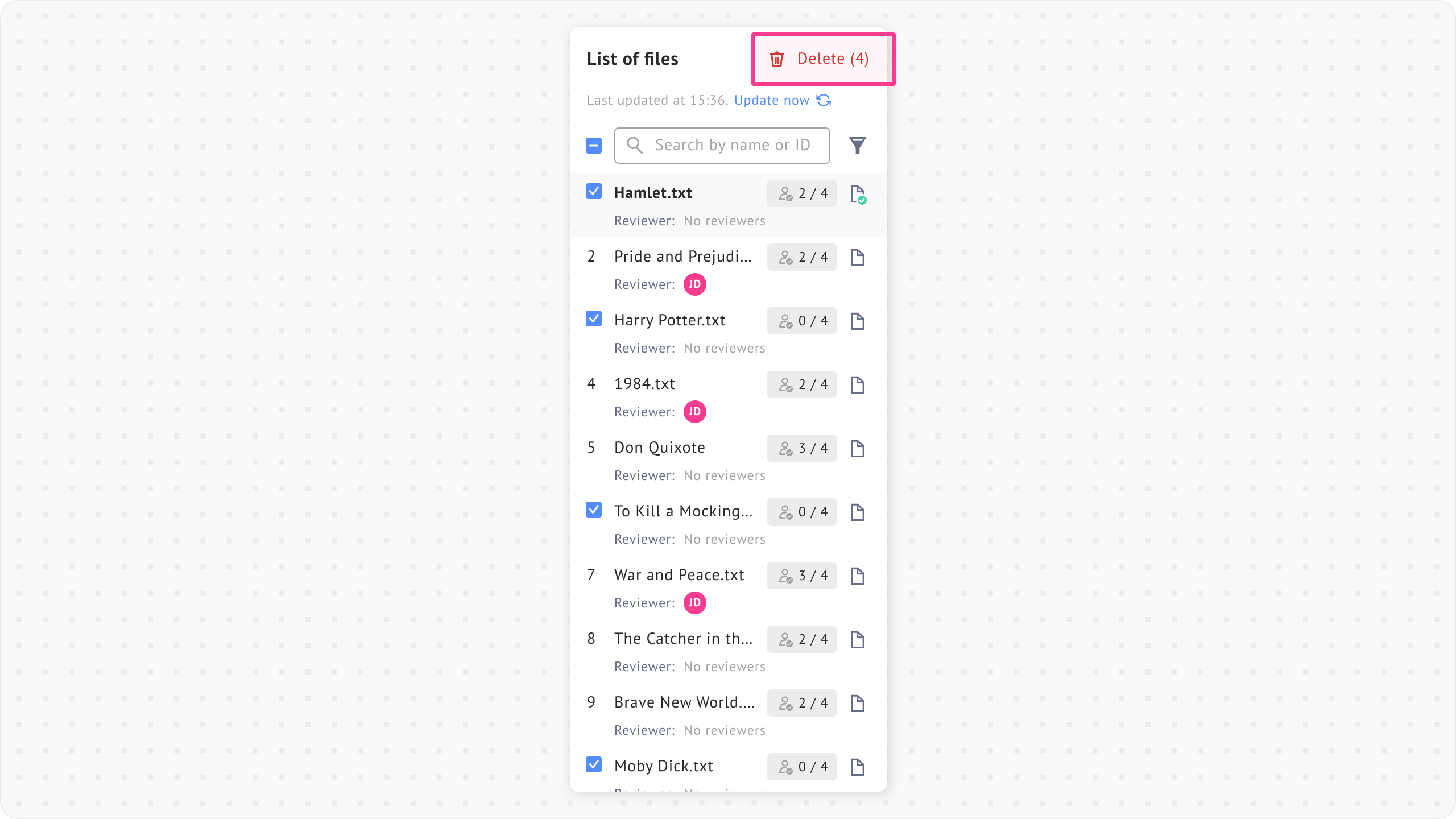Click the document icon for 1984.txt
This screenshot has height=819, width=1456.
coord(858,385)
